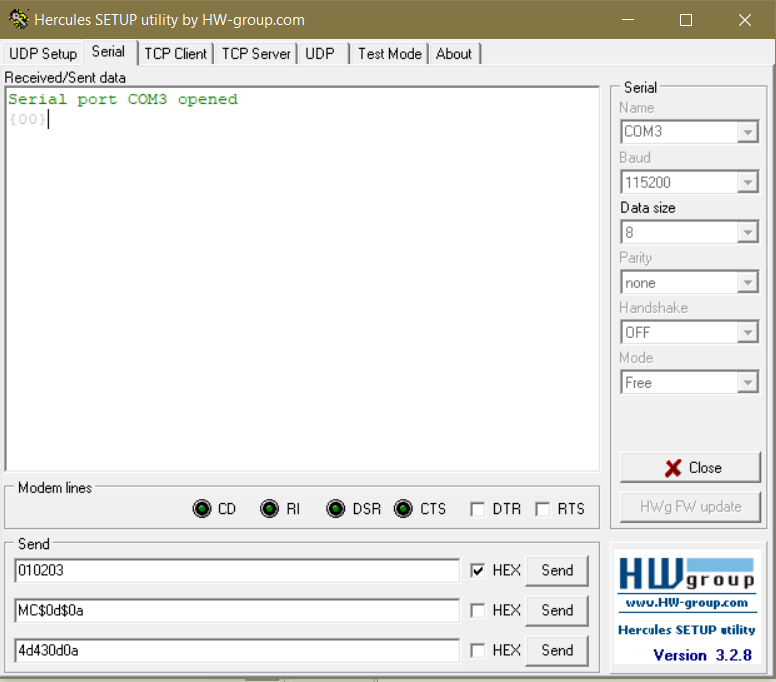Send the 010203 hex data
The height and width of the screenshot is (682, 776).
tap(557, 571)
